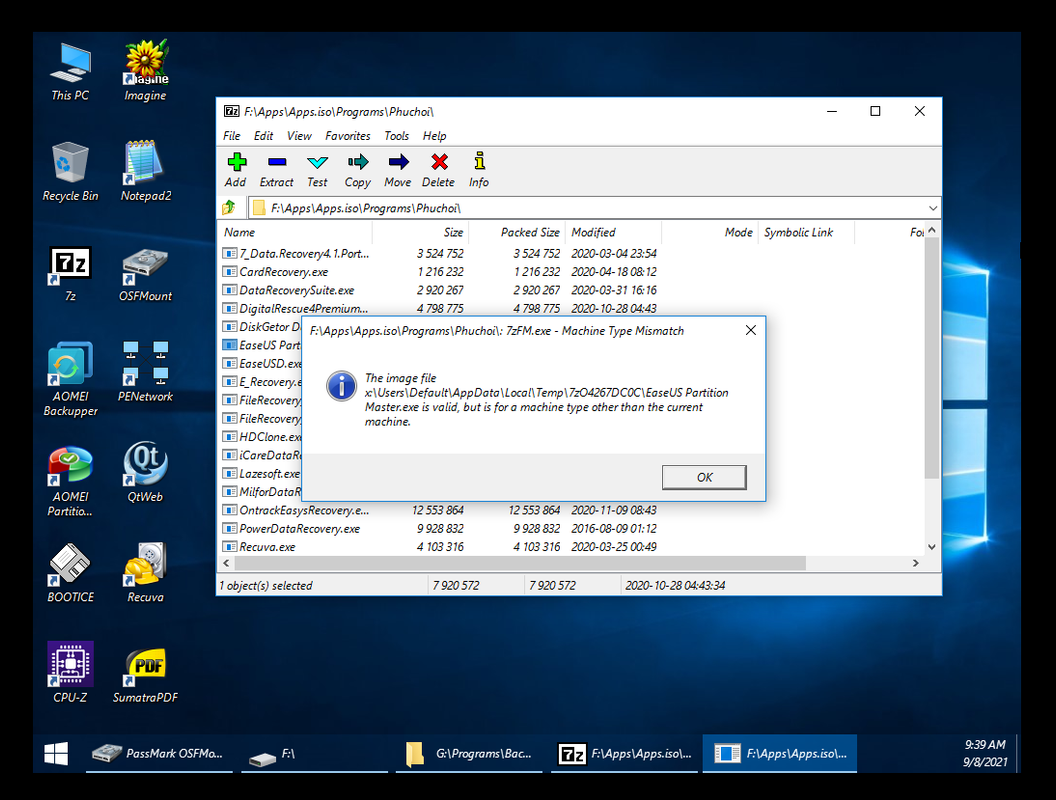
Task: Sort by Size column header
Action: click(420, 232)
